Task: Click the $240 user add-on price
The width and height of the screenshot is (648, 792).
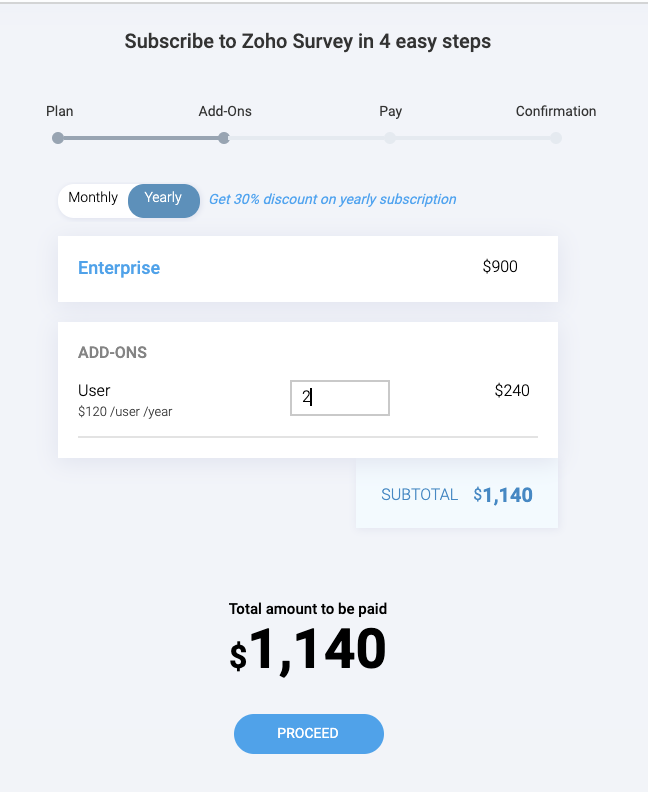Action: [512, 391]
